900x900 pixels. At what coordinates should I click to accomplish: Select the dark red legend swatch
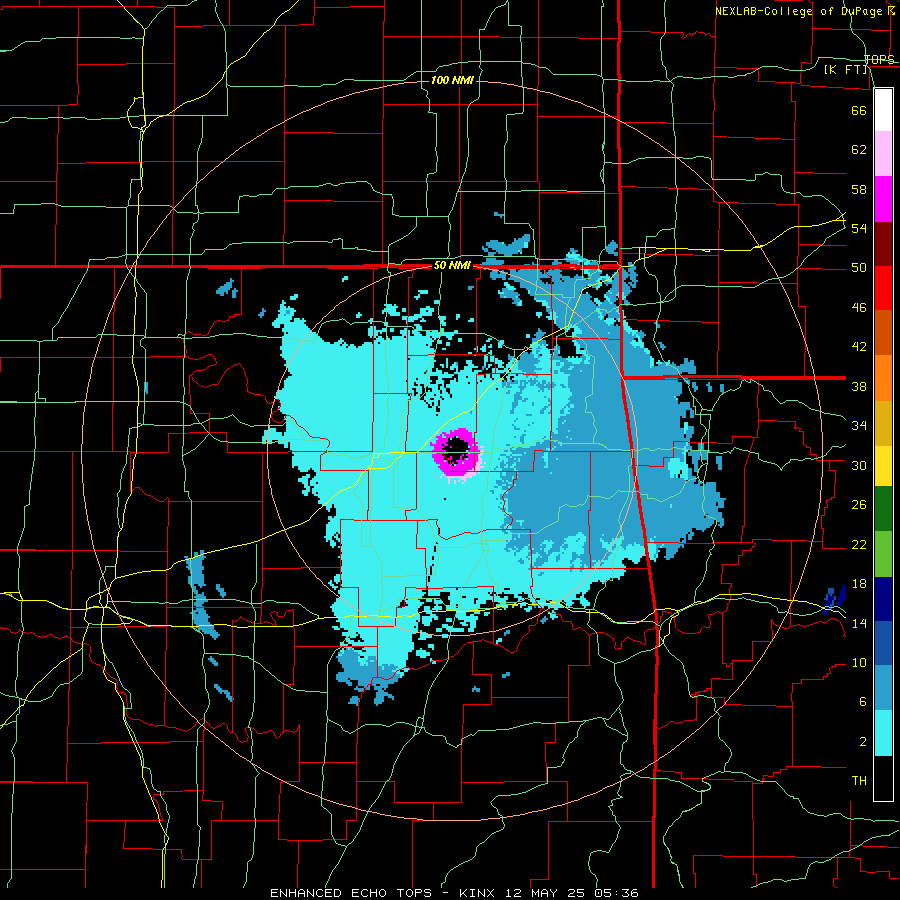point(883,244)
